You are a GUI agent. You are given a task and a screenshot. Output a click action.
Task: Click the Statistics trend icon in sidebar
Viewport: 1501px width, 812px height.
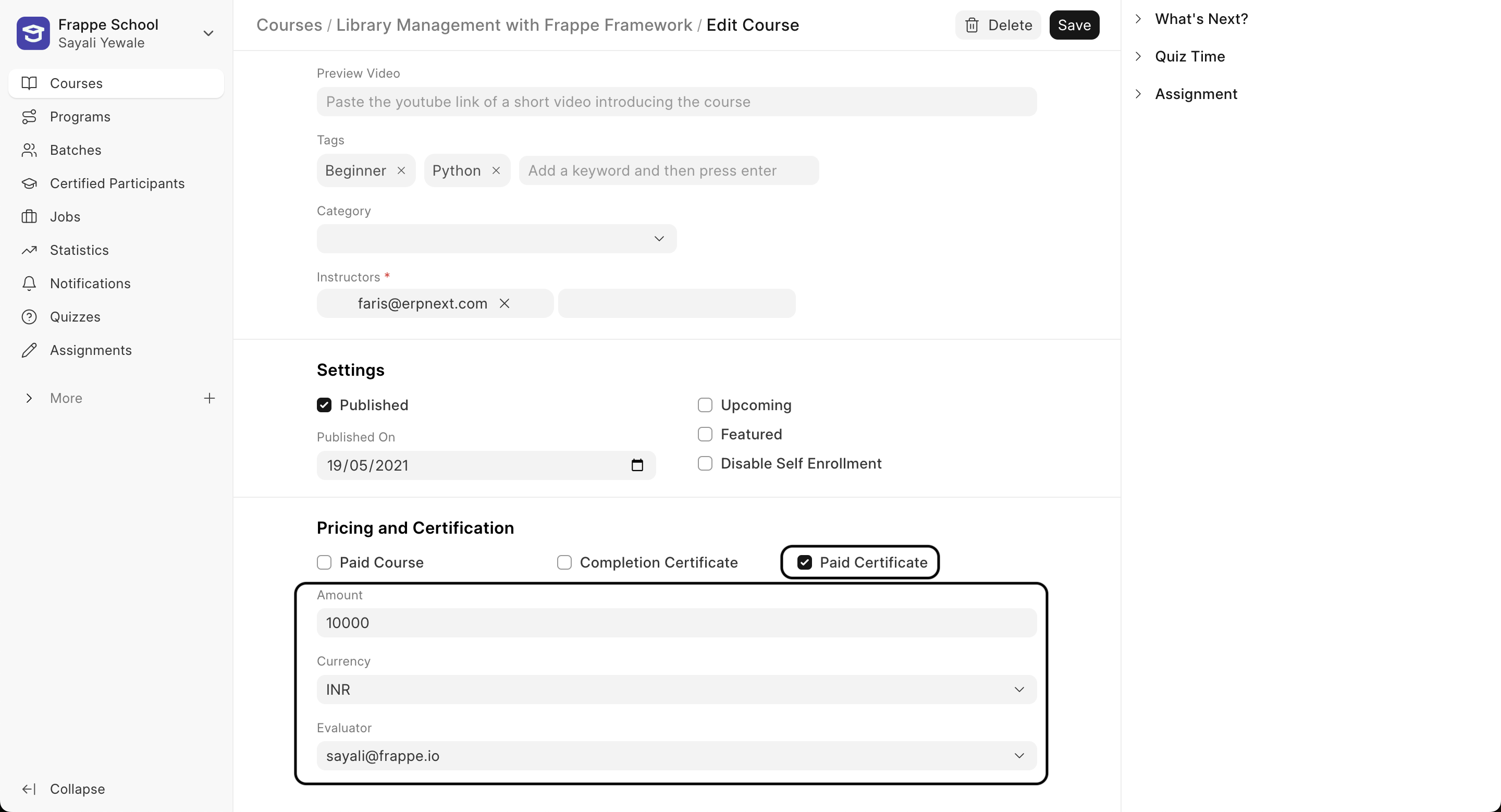[29, 251]
